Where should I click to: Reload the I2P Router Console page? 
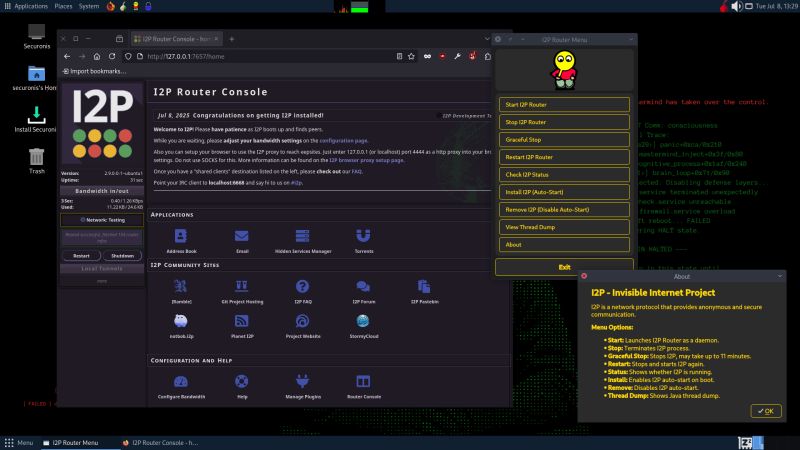point(112,57)
